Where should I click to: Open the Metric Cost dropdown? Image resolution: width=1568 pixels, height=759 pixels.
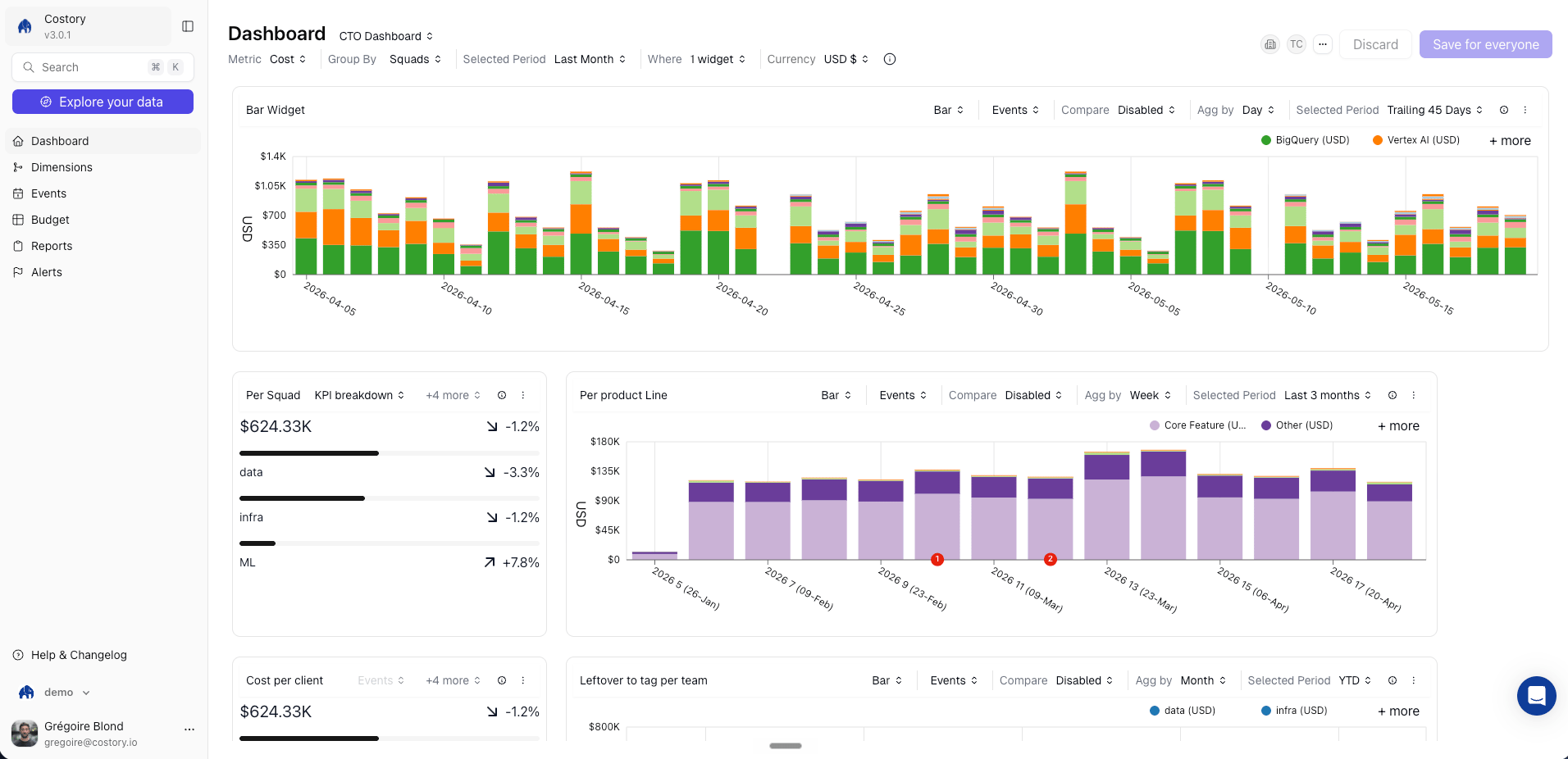(x=288, y=59)
